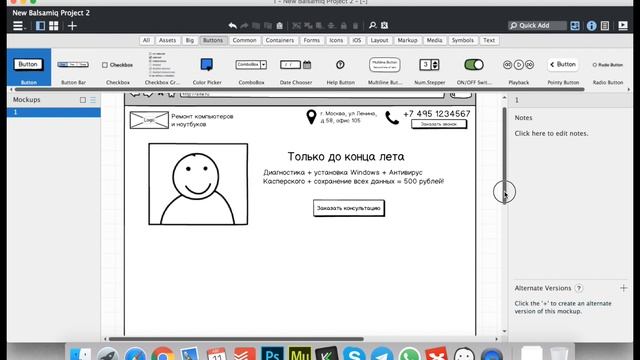Pick the Checkbox control in library

coord(118,67)
